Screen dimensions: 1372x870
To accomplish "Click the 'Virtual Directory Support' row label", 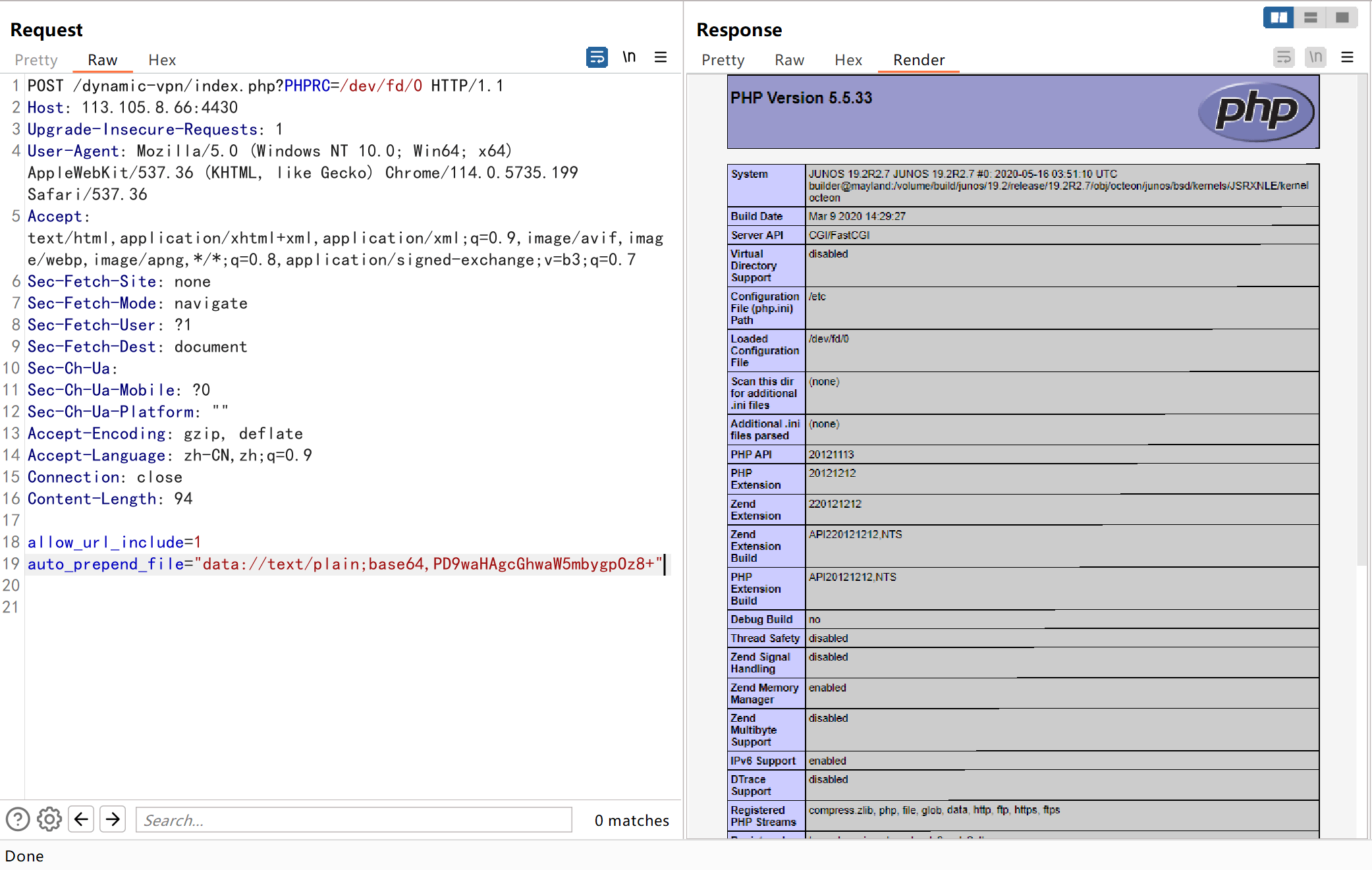I will [754, 265].
